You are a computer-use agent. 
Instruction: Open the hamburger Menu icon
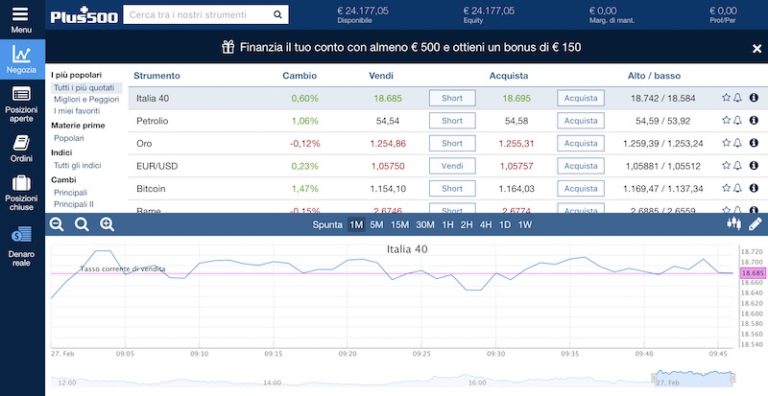pos(21,14)
